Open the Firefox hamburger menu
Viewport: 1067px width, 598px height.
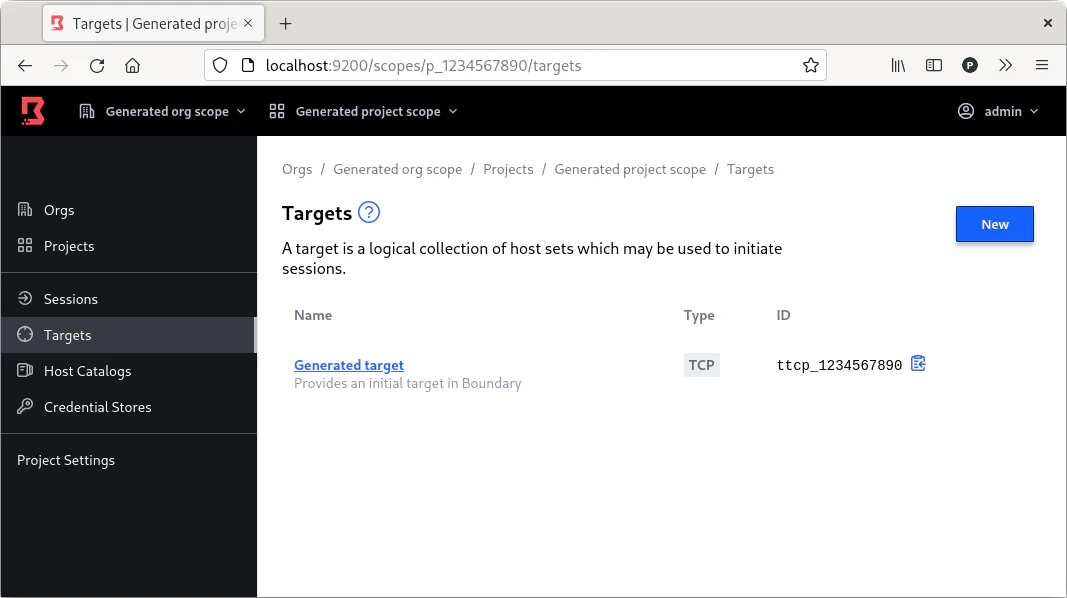coord(1041,66)
